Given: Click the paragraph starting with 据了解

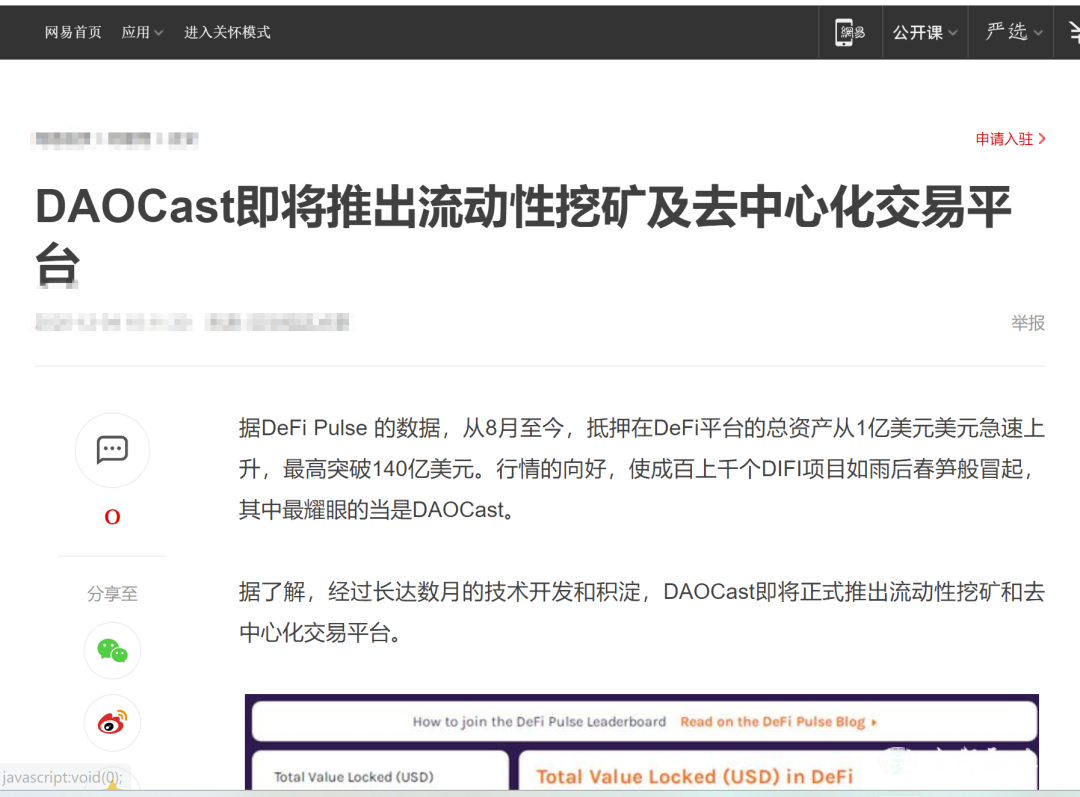Looking at the screenshot, I should pyautogui.click(x=642, y=612).
